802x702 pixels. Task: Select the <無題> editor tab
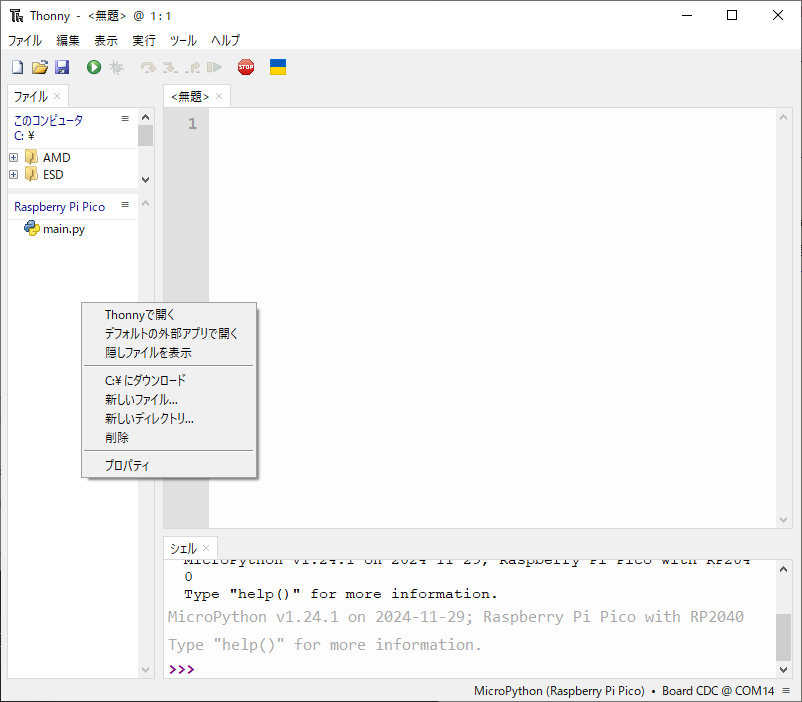click(190, 96)
